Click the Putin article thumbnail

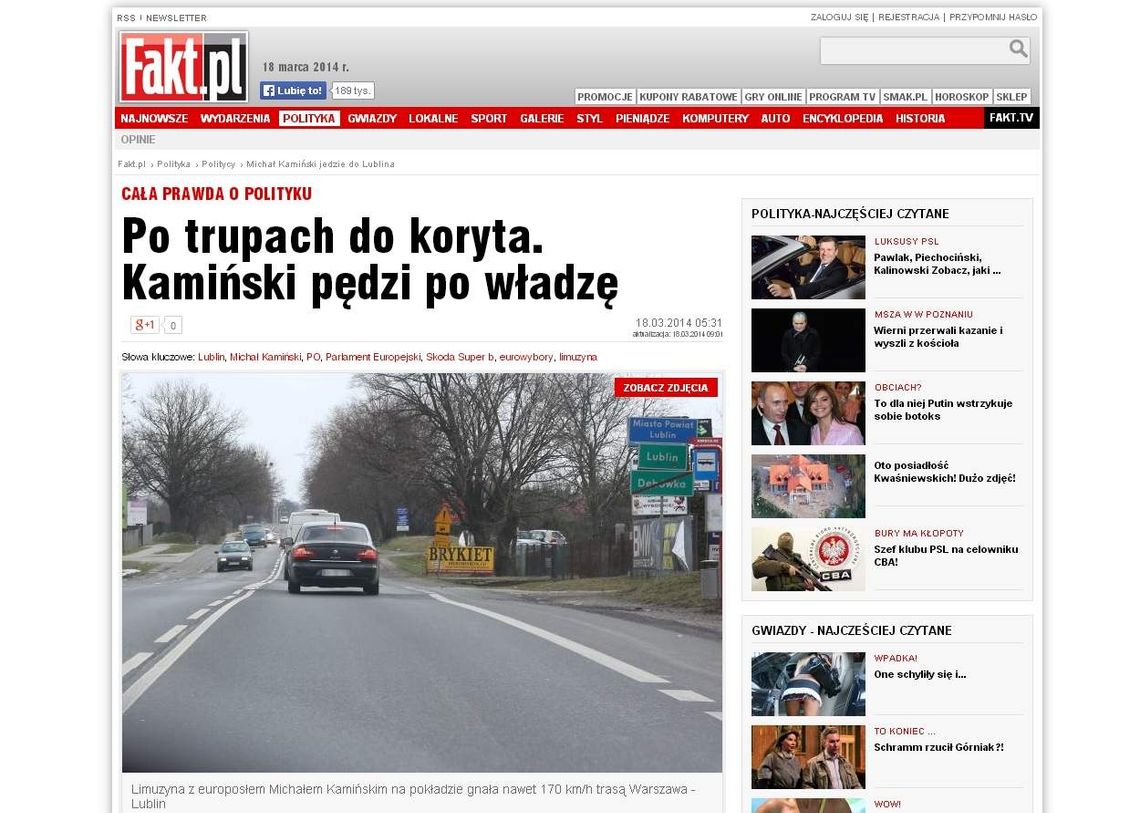pos(808,413)
